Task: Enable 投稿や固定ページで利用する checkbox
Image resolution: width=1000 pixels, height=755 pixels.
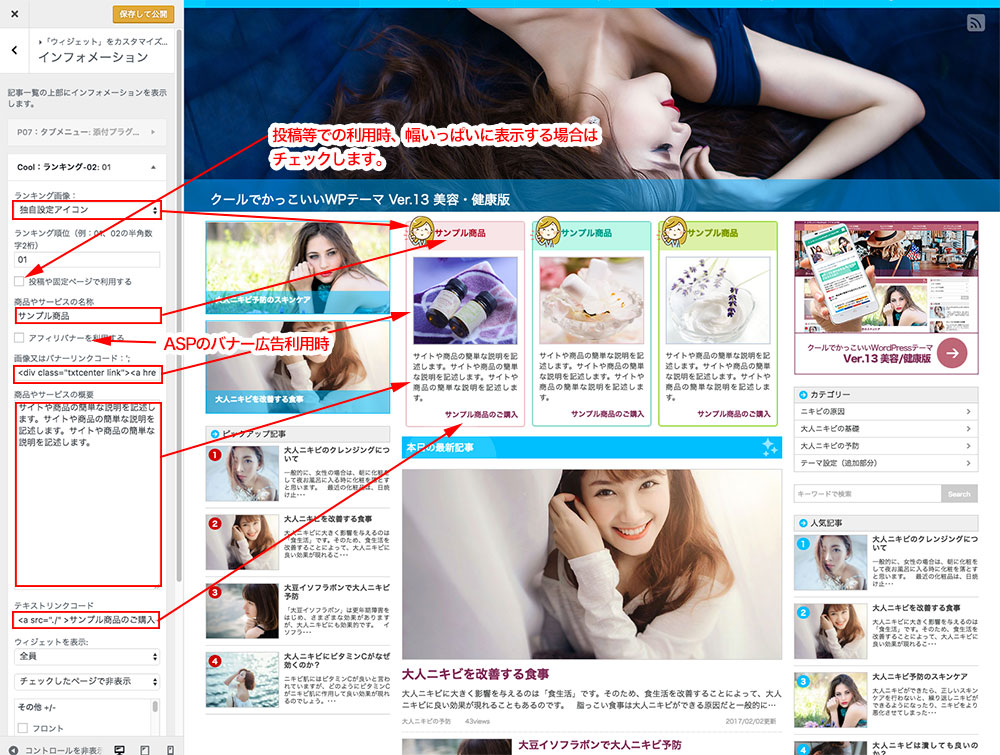Action: tap(19, 281)
